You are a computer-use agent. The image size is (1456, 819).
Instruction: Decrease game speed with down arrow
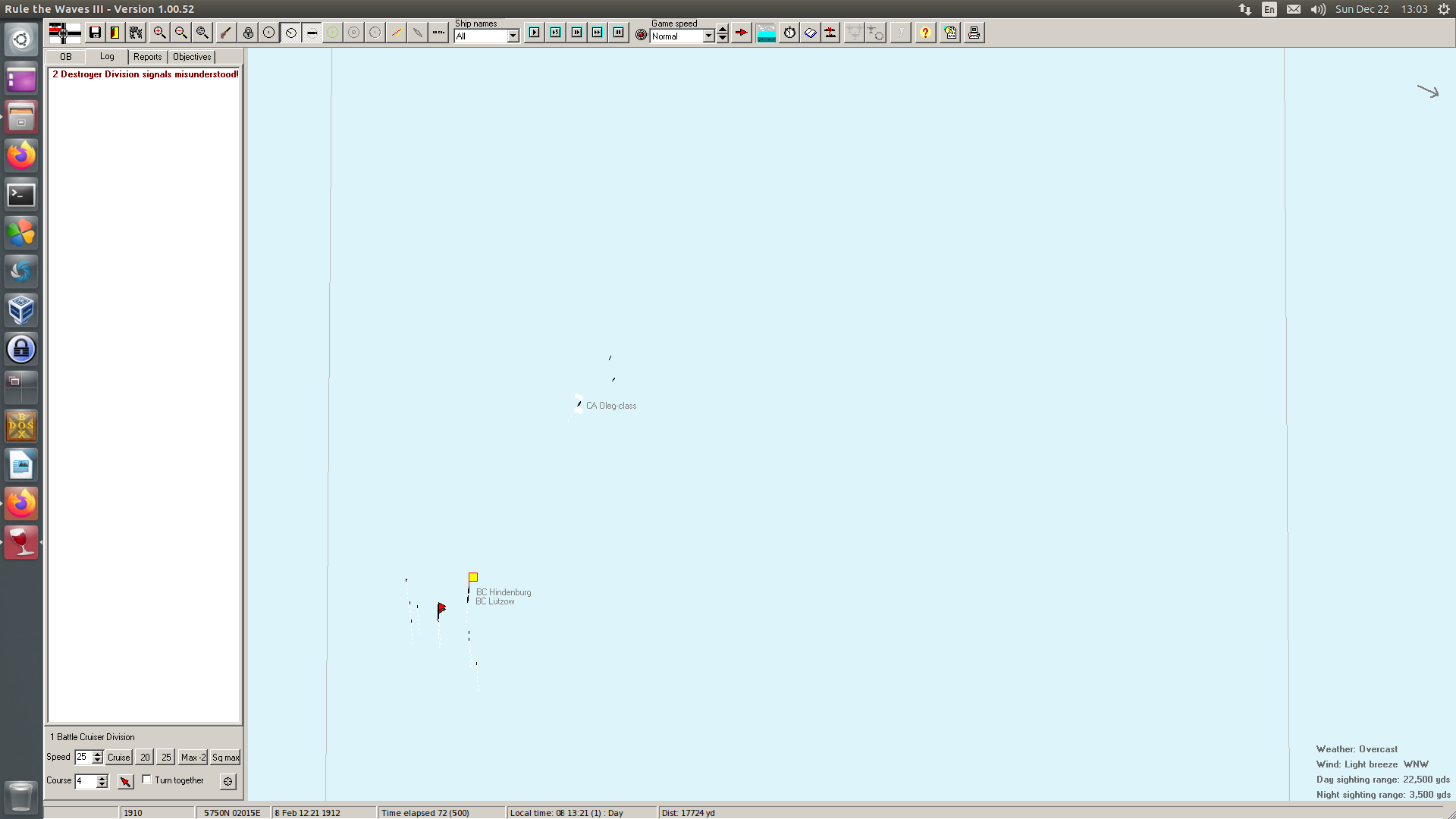(723, 38)
